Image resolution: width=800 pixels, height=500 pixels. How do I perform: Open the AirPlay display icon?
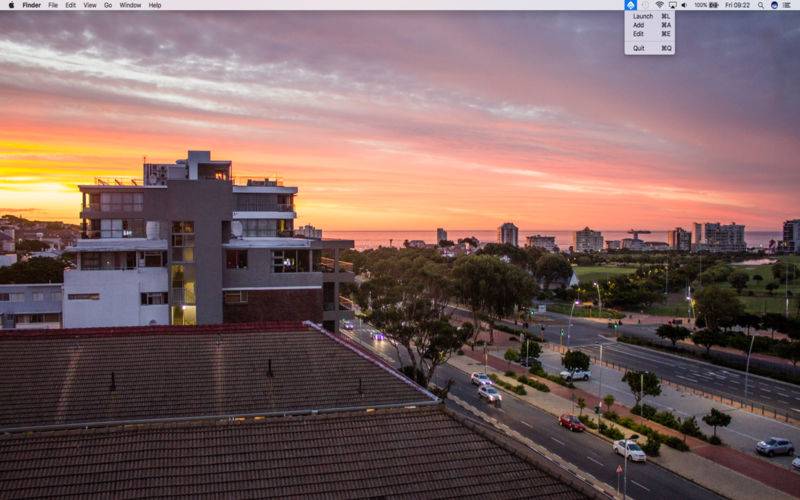[x=672, y=5]
